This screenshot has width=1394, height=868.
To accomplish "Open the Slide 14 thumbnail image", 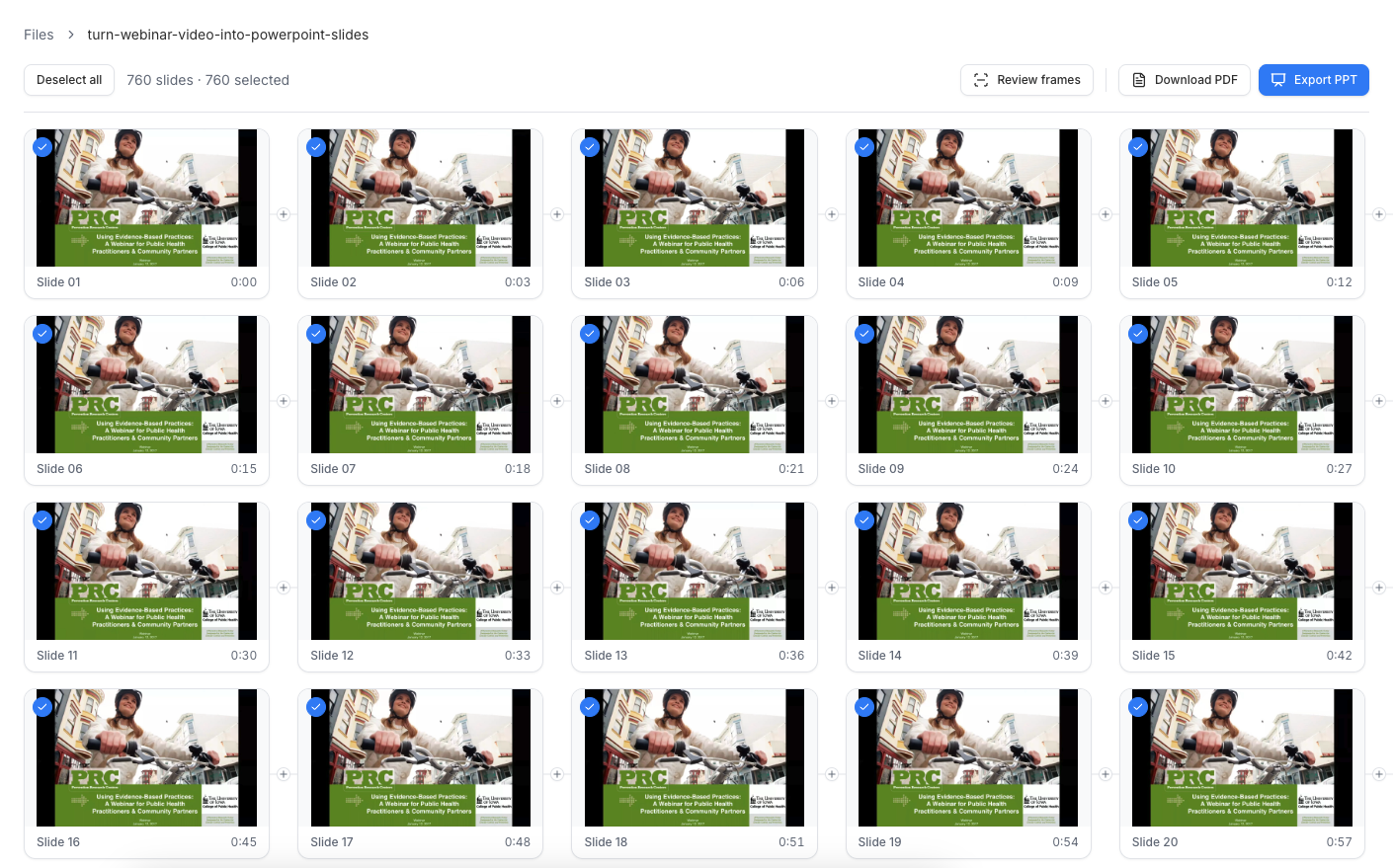I will coord(968,571).
